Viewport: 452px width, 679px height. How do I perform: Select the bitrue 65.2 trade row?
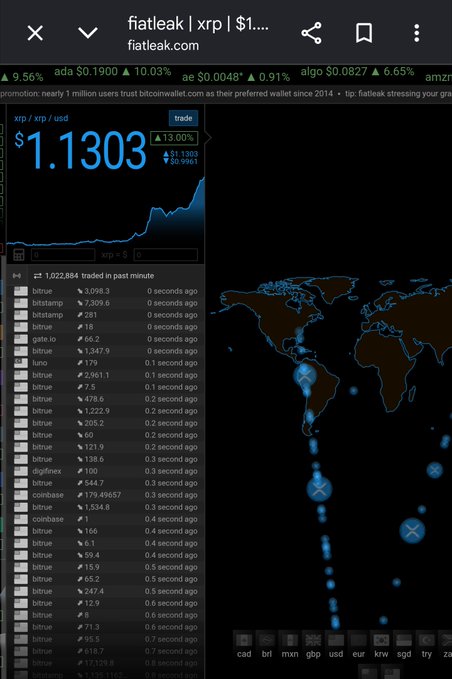pyautogui.click(x=106, y=579)
